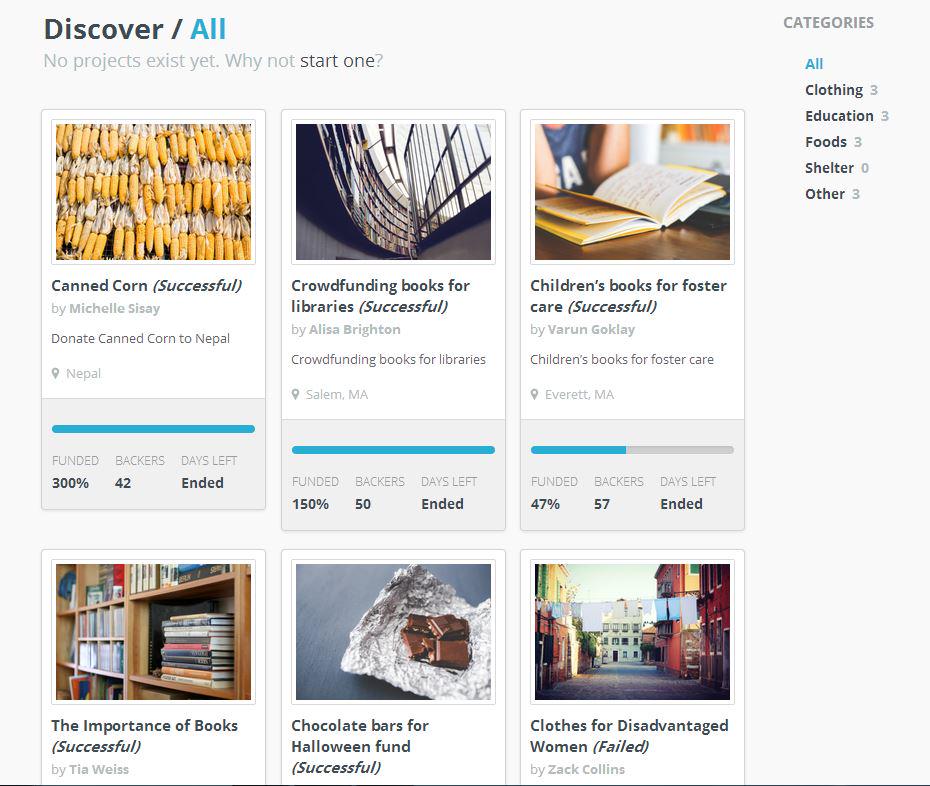This screenshot has width=930, height=786.
Task: Click the '300%' funded value
Action: (x=70, y=483)
